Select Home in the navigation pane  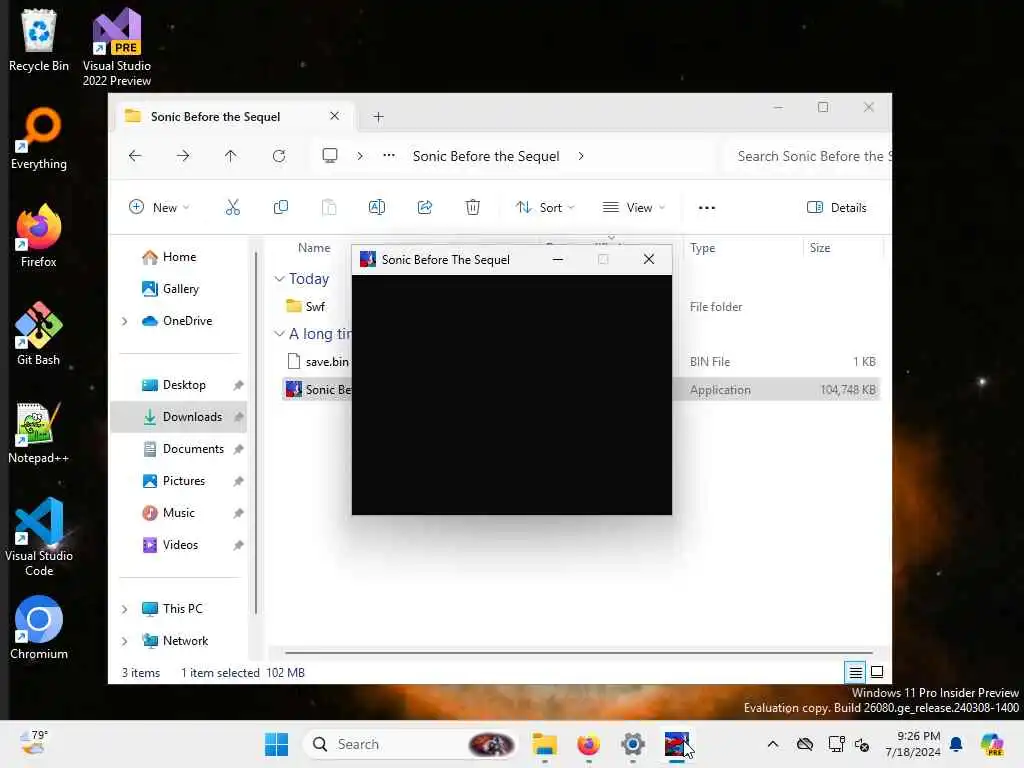tap(179, 257)
